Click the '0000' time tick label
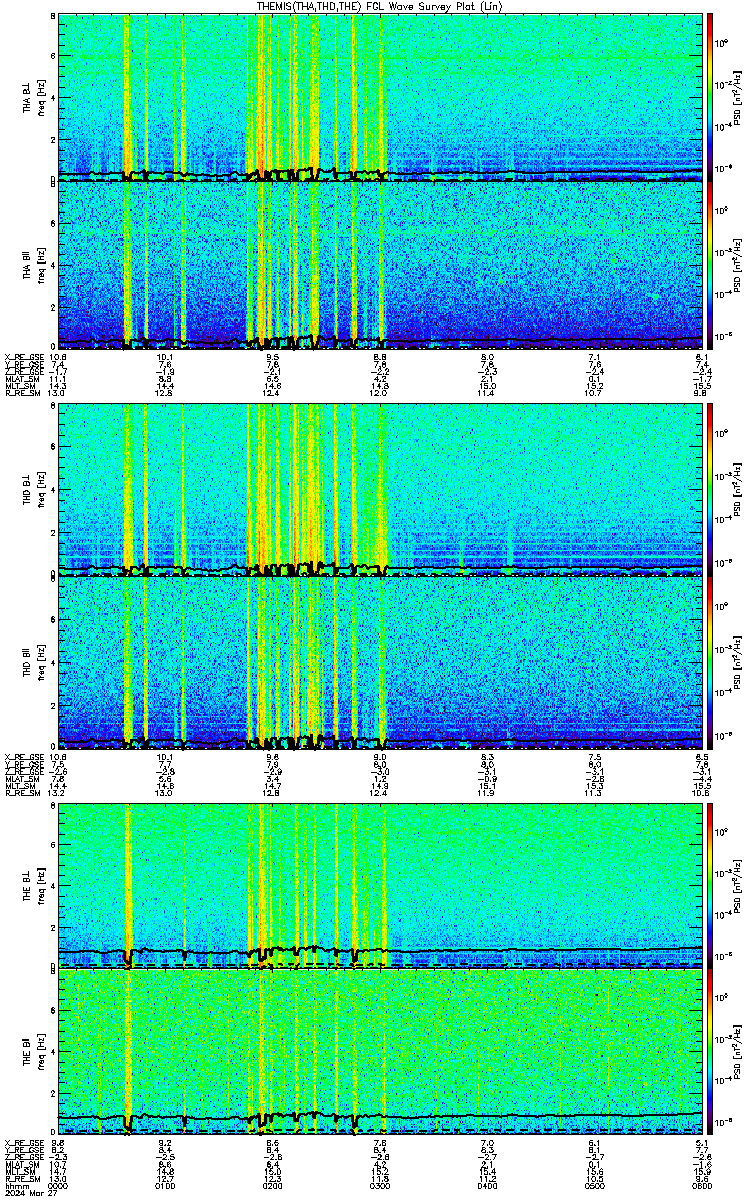This screenshot has height=1200, width=750. [58, 1186]
